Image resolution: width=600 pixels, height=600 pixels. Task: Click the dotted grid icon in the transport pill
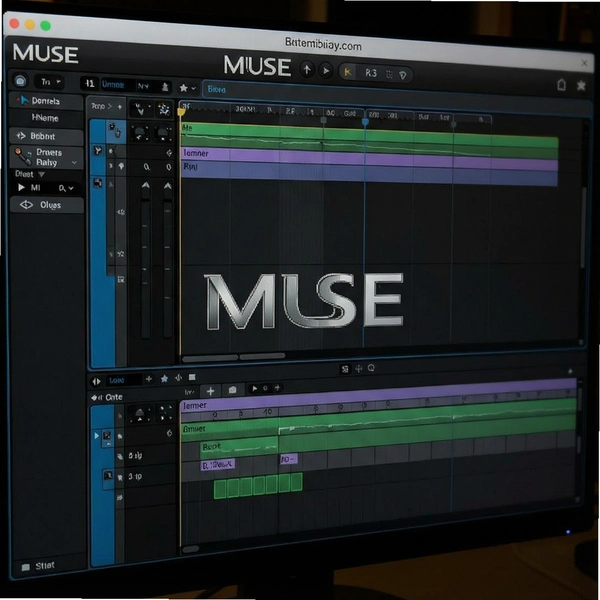click(389, 74)
